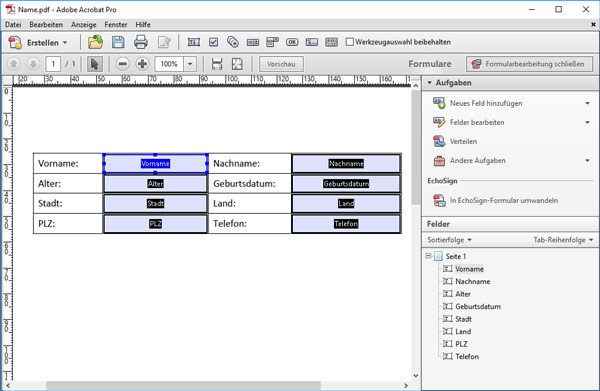Expand the Felder bearbeiten dropdown arrow

click(x=587, y=122)
